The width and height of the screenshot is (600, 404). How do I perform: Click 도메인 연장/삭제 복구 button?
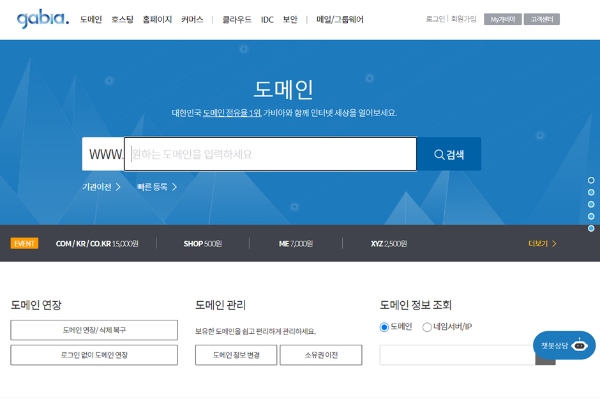(x=94, y=330)
